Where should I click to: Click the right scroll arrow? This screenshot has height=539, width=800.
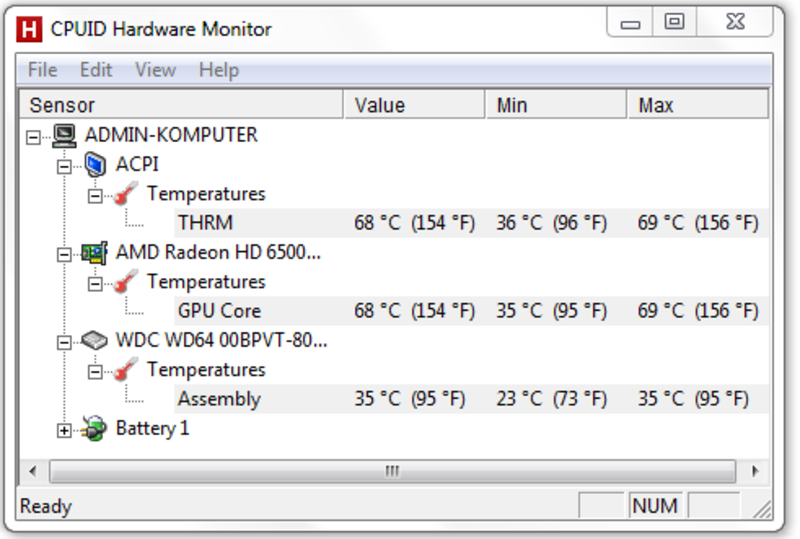click(755, 471)
